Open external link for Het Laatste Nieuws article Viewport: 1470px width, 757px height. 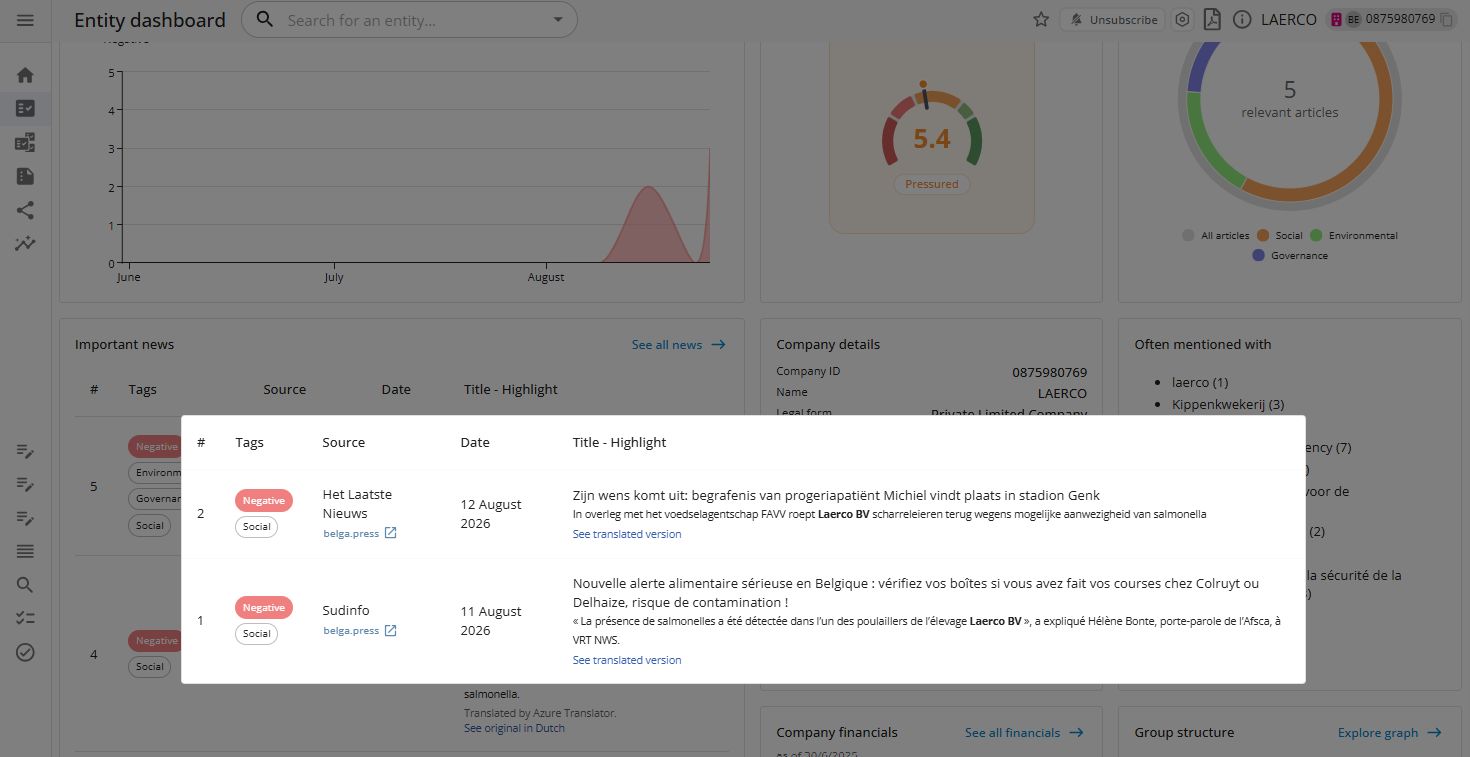(x=391, y=533)
